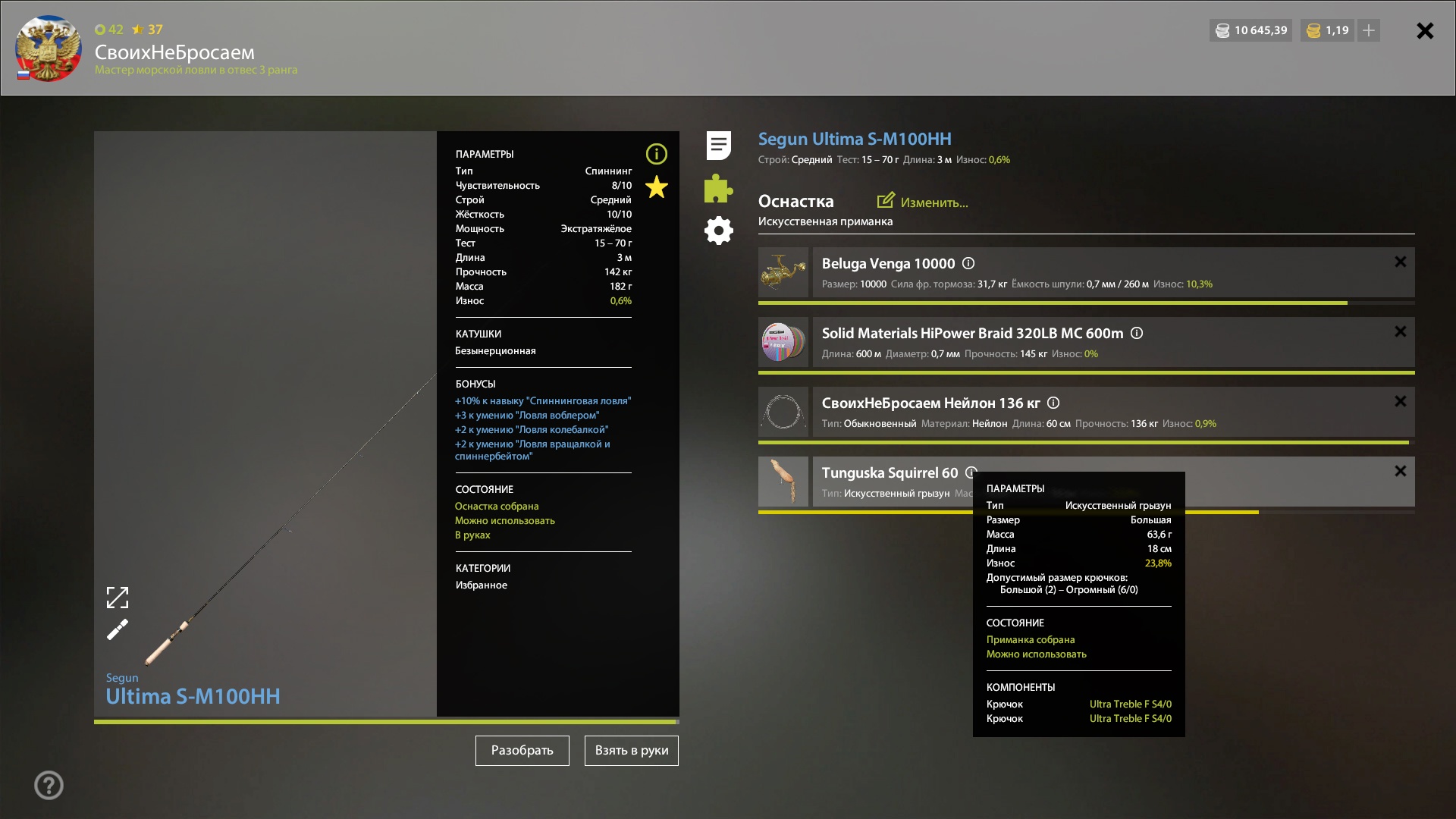This screenshot has width=1456, height=819.
Task: Click the first Ultra Treble F S4/0 hook
Action: pos(1130,704)
